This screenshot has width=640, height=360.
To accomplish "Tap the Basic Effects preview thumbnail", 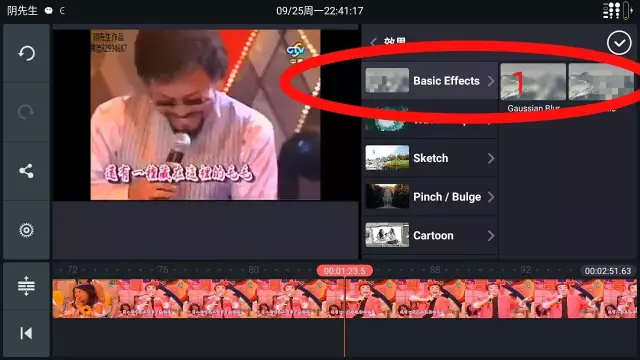I will (387, 80).
